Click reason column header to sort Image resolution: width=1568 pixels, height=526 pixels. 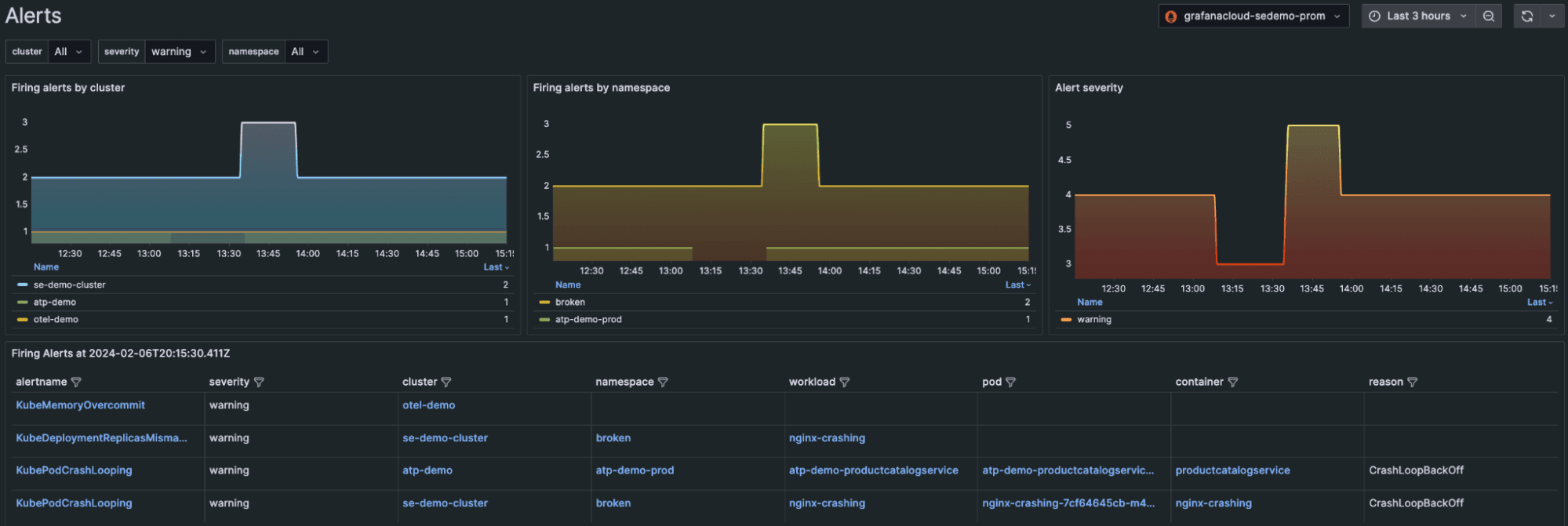point(1386,383)
